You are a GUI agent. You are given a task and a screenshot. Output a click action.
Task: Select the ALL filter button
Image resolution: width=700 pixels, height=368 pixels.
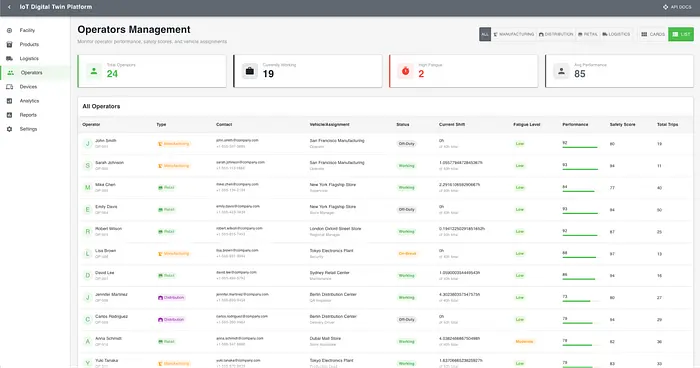coord(485,34)
